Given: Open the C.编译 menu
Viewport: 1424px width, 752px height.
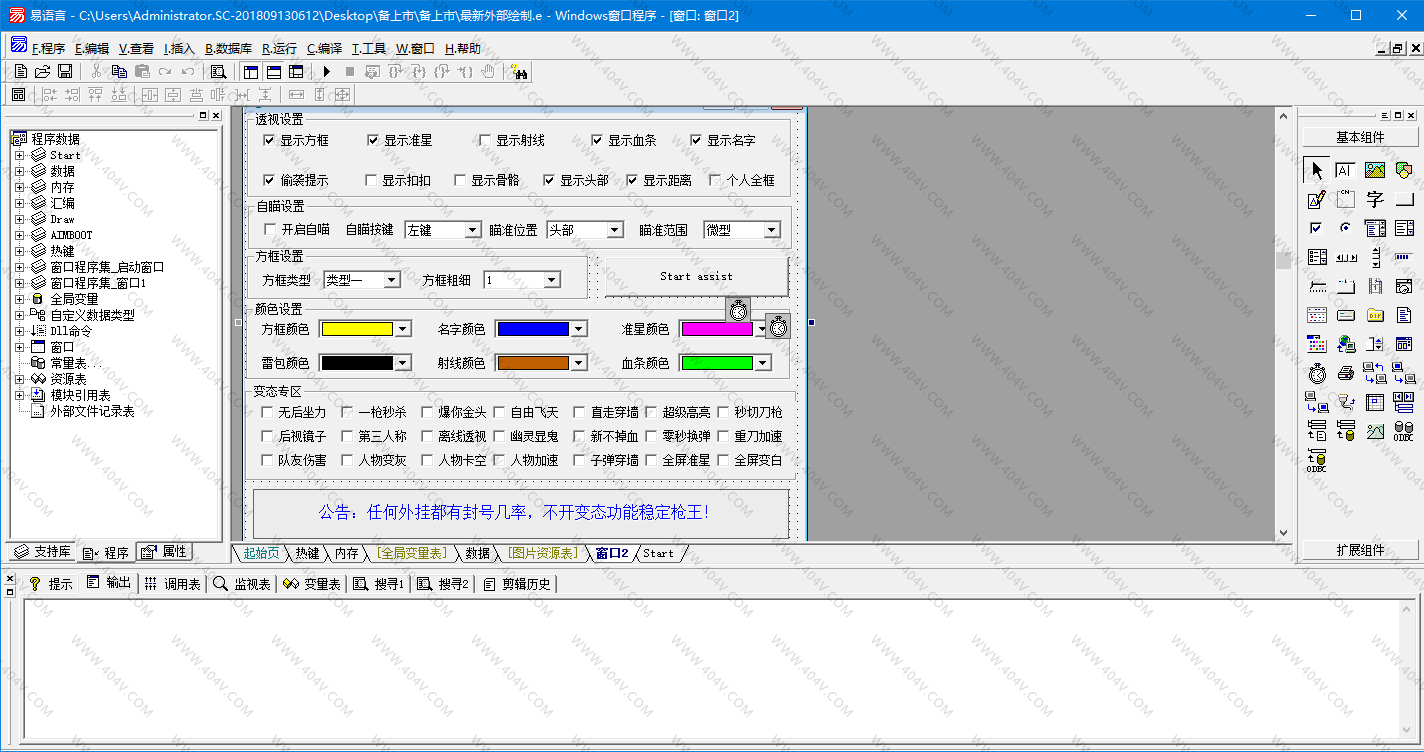Looking at the screenshot, I should [324, 48].
